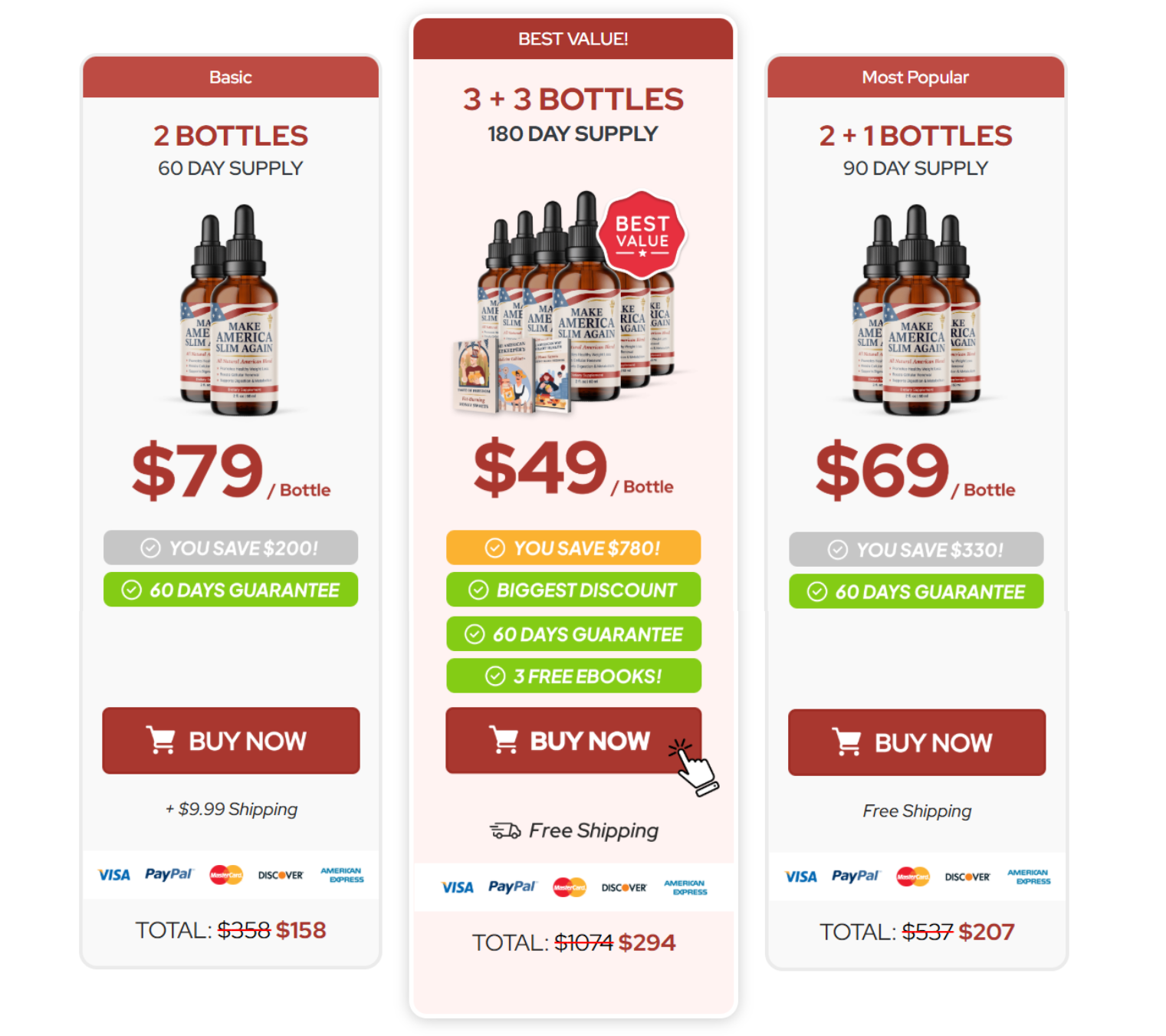Click the Buy Now button for 2 + 1 bottles
The height and width of the screenshot is (1036, 1166).
(x=917, y=742)
